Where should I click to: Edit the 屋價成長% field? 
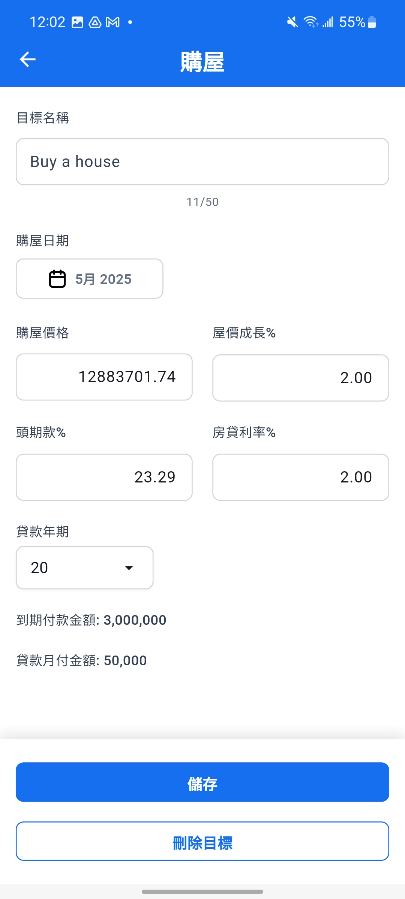coord(301,377)
